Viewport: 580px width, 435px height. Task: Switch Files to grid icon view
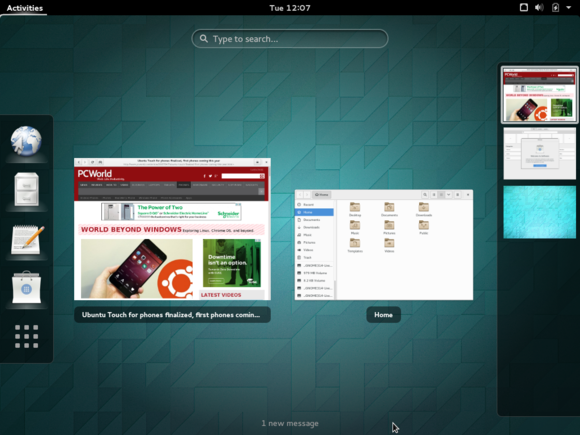(x=441, y=195)
